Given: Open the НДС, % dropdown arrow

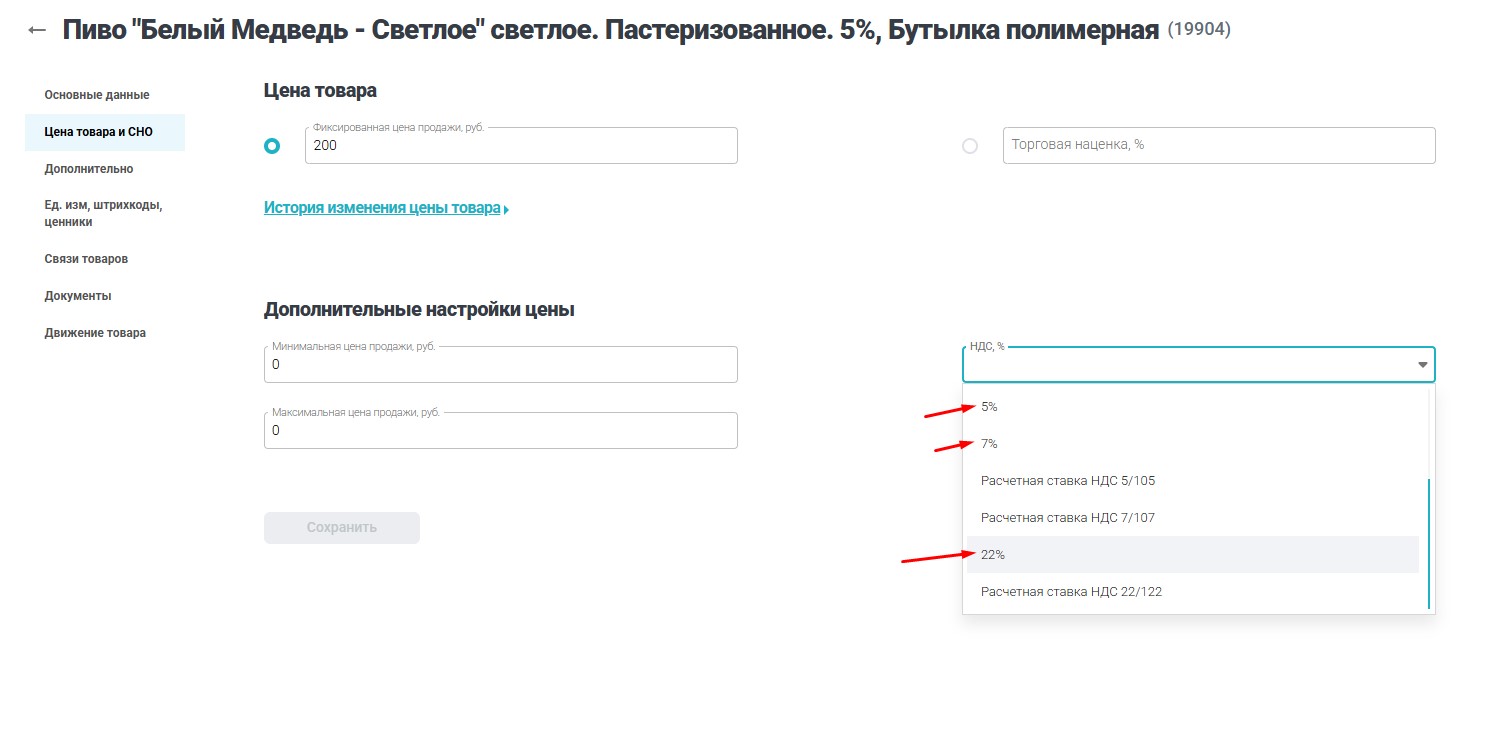Looking at the screenshot, I should pos(1421,364).
